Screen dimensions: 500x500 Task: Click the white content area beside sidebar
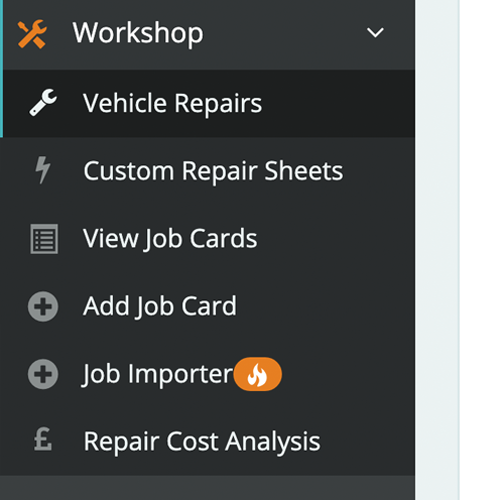pyautogui.click(x=480, y=250)
